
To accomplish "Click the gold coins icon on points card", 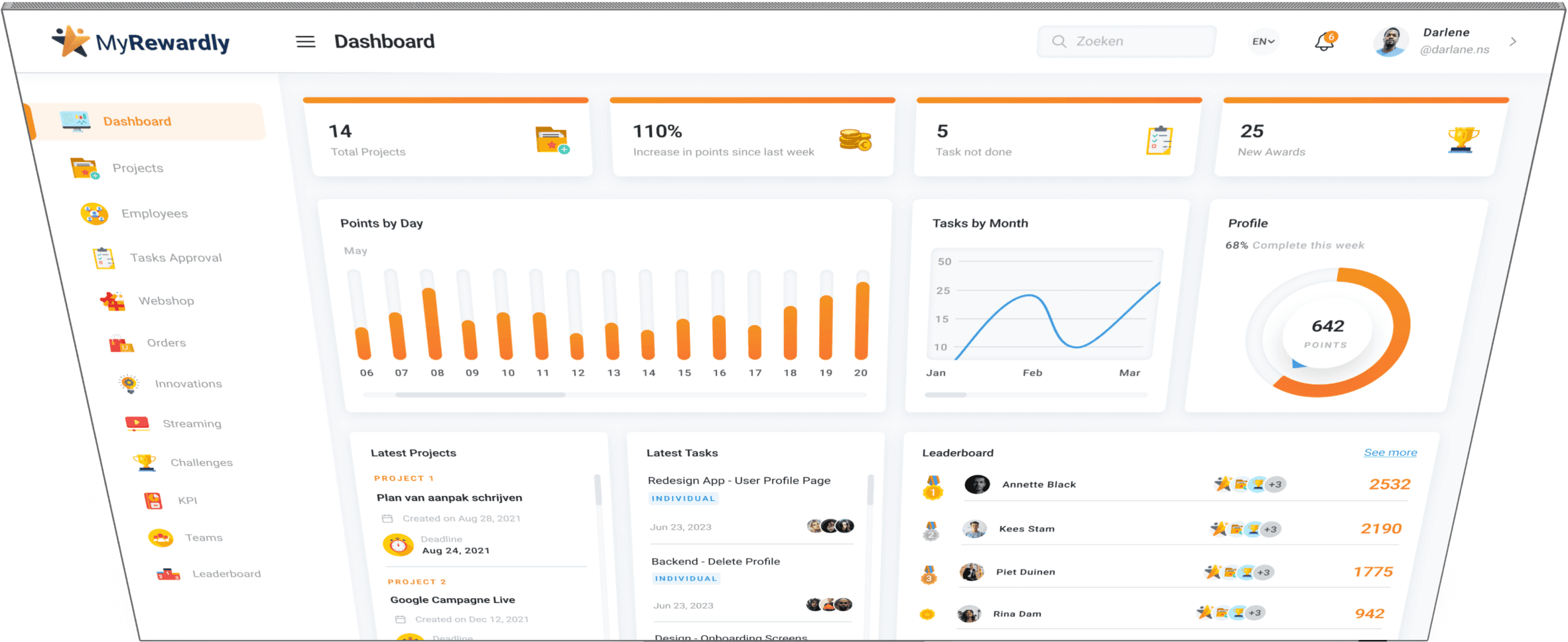I will [x=855, y=140].
